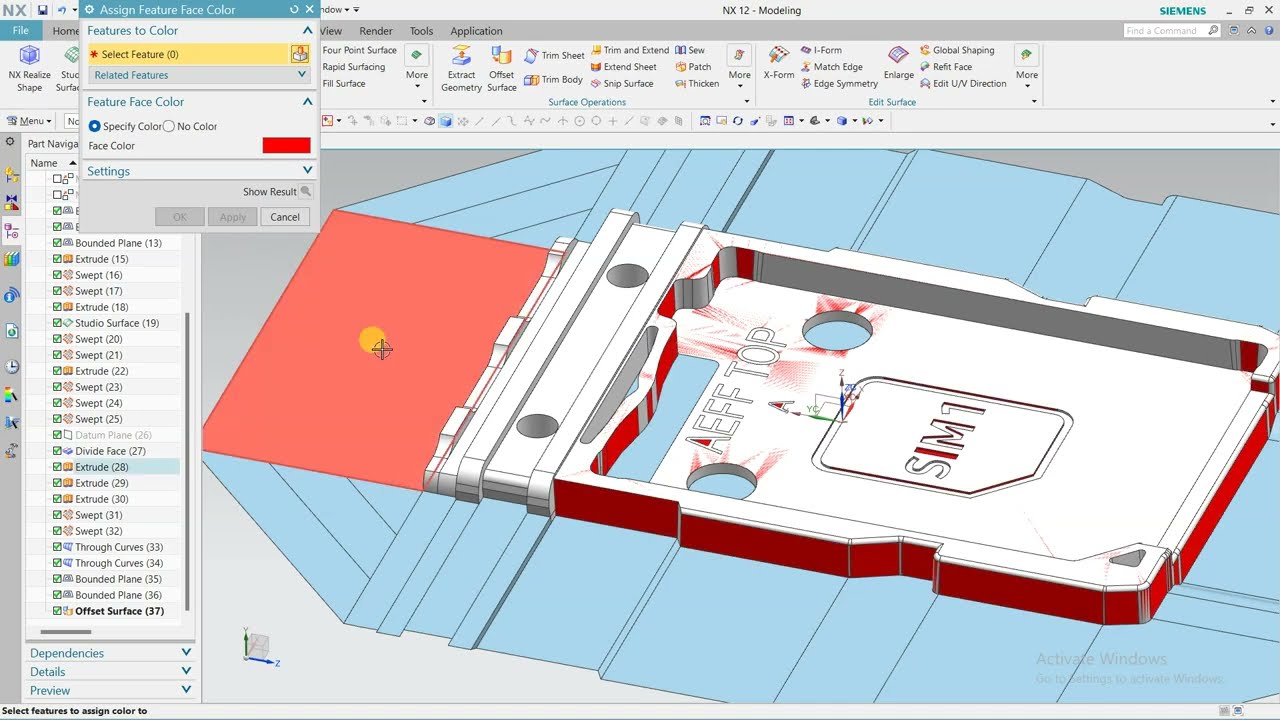Image resolution: width=1280 pixels, height=720 pixels.
Task: Select the Specify Color radio button
Action: [95, 126]
